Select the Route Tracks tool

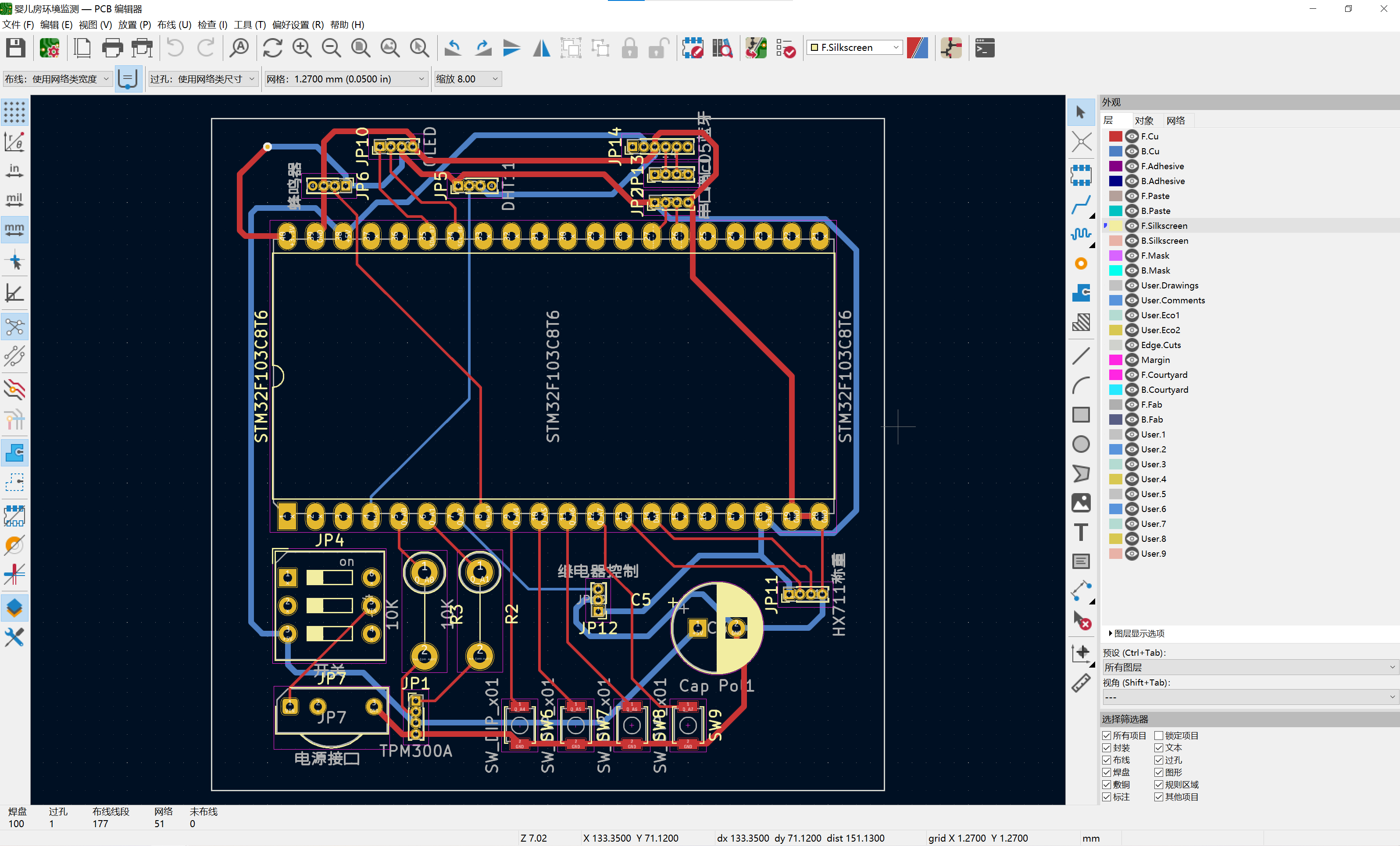click(x=1081, y=205)
